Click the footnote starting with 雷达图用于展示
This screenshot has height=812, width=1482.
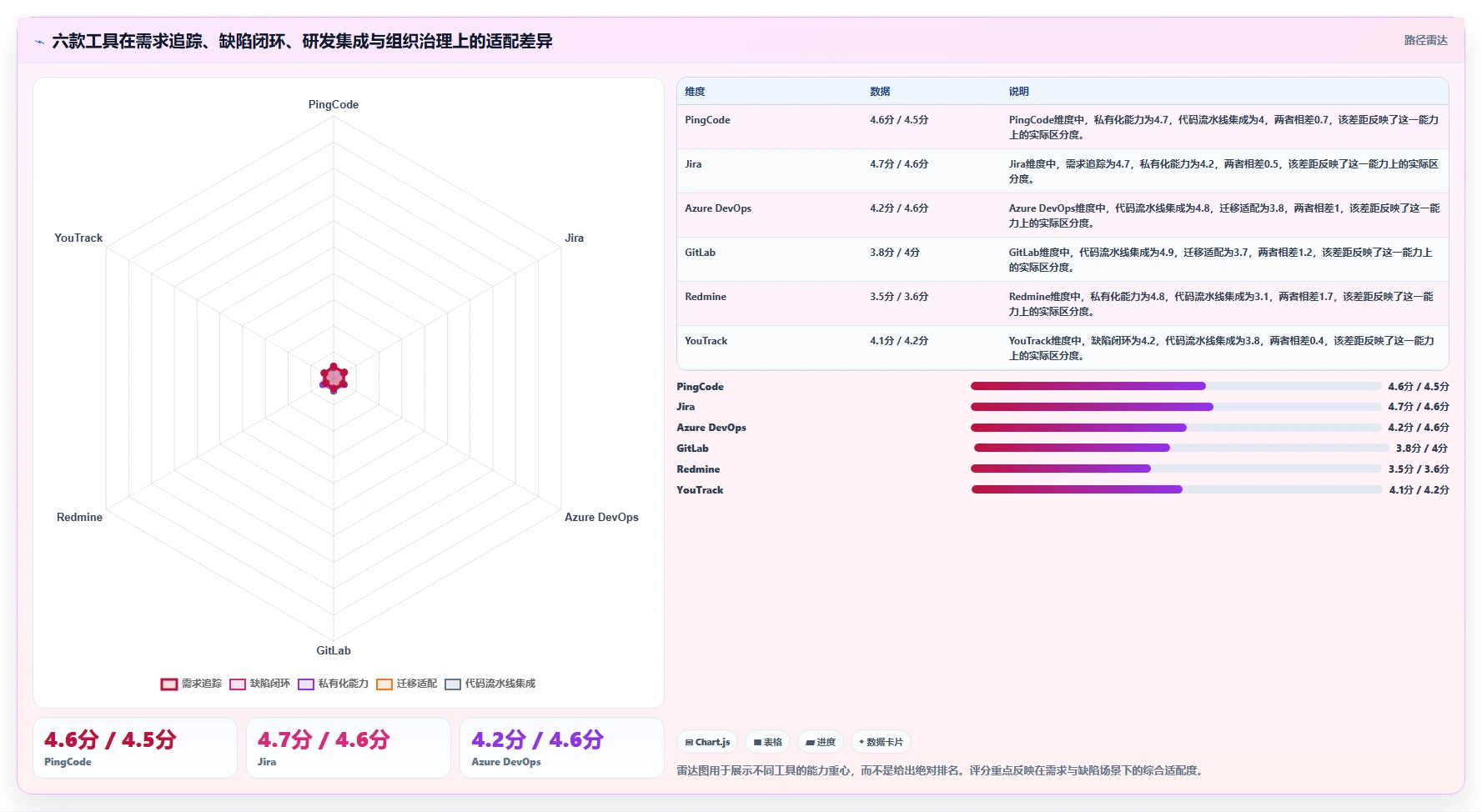pos(941,770)
